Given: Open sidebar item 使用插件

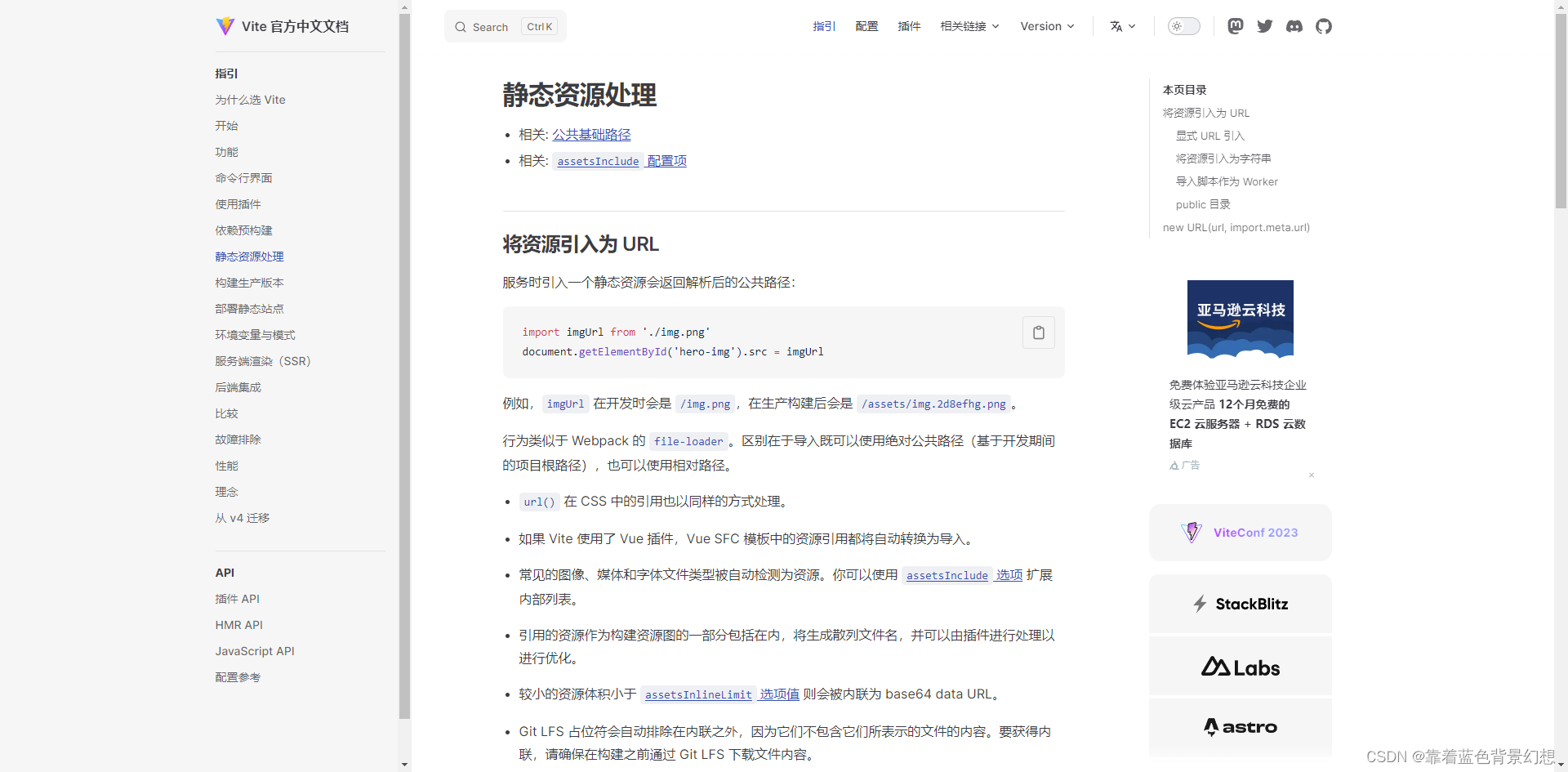Looking at the screenshot, I should click(238, 204).
